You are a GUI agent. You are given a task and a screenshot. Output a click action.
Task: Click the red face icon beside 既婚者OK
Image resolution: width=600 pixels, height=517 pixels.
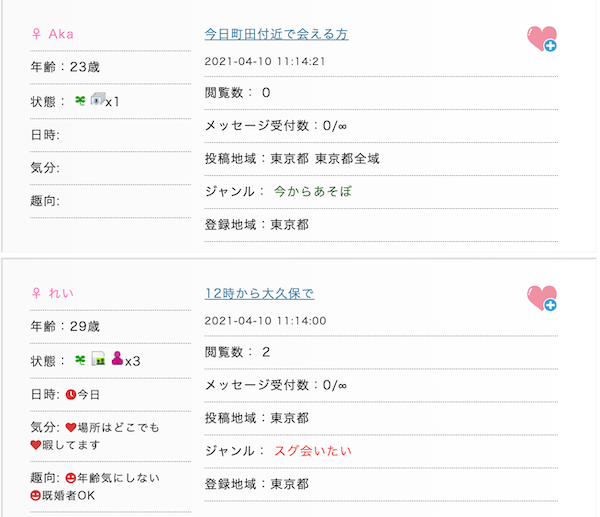37,495
